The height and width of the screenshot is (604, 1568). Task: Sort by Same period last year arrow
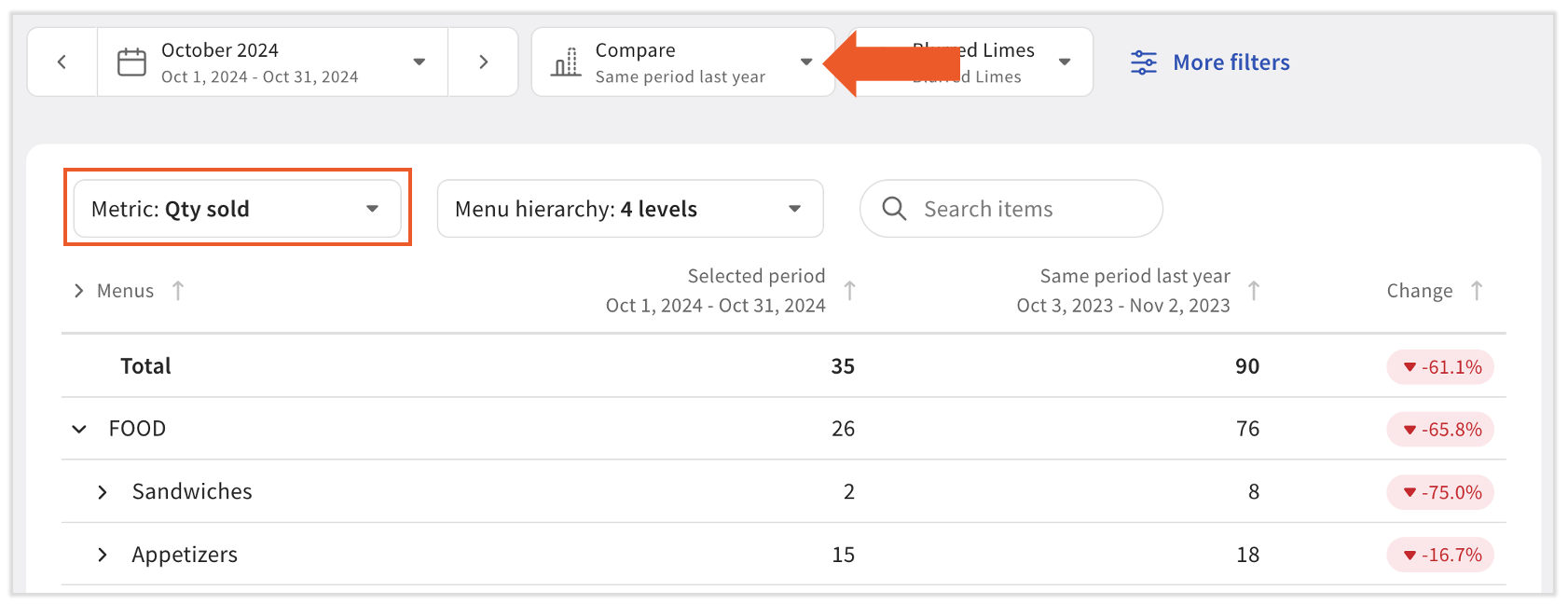[x=1254, y=291]
